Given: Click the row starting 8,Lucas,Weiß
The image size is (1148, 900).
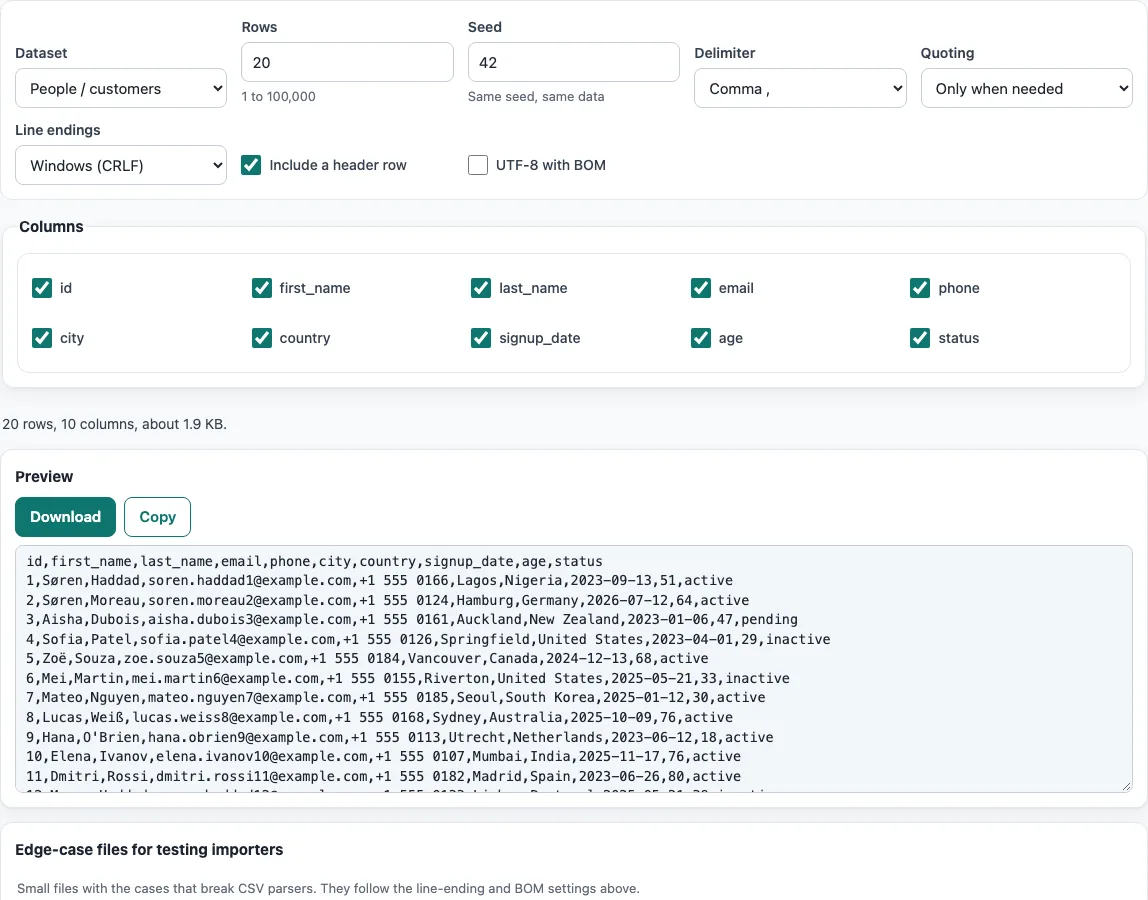Looking at the screenshot, I should click(379, 718).
